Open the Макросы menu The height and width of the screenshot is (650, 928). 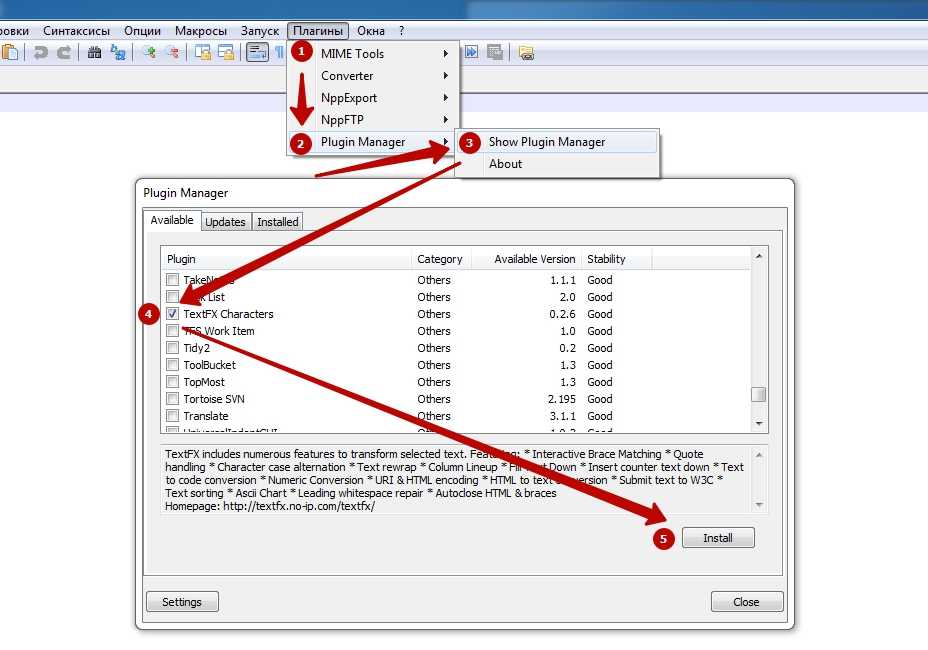tap(201, 31)
